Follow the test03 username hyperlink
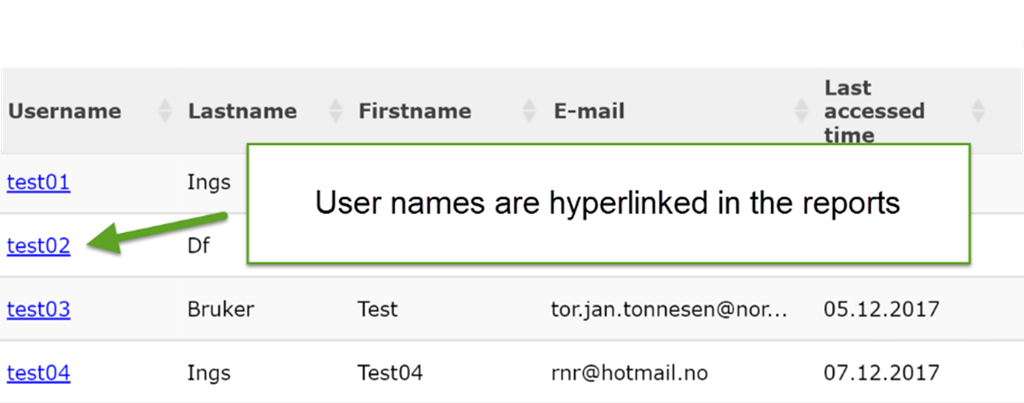The height and width of the screenshot is (403, 1024). point(38,309)
